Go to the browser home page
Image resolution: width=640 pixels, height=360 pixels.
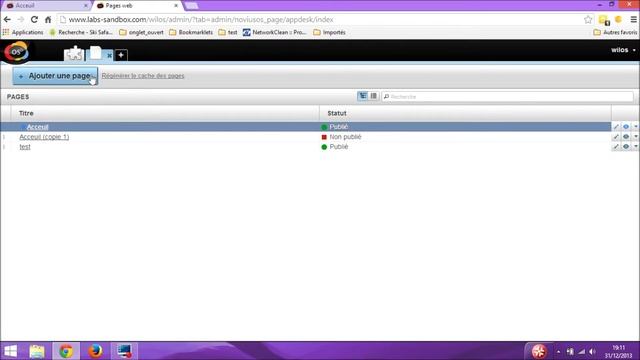click(48, 20)
